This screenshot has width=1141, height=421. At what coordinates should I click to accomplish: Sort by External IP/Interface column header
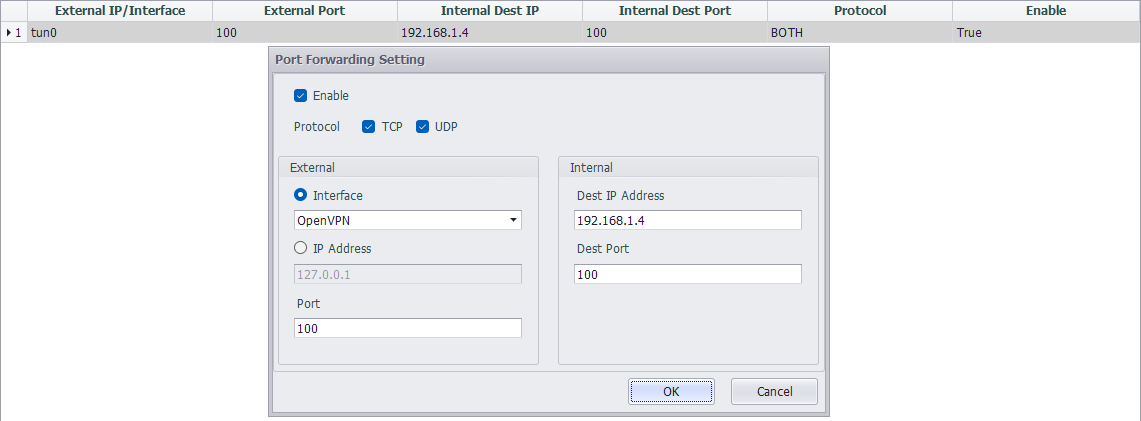(120, 11)
